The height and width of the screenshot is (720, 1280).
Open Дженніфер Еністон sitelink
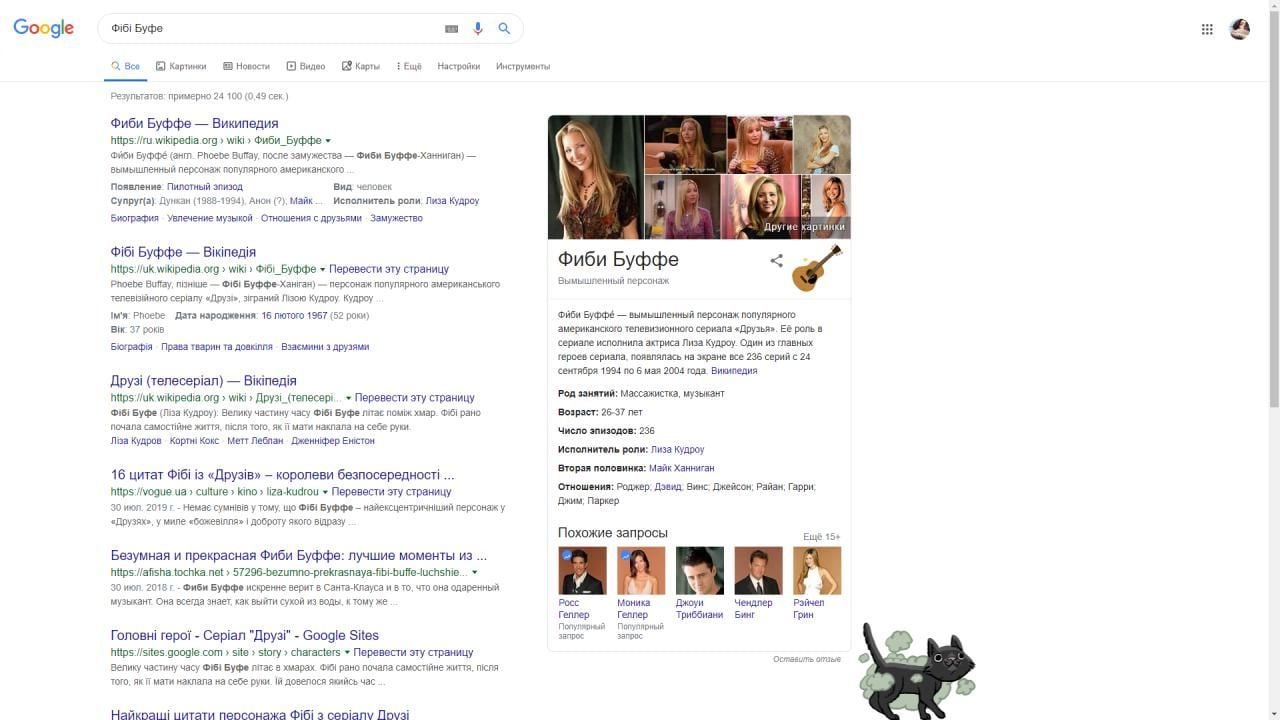point(333,441)
